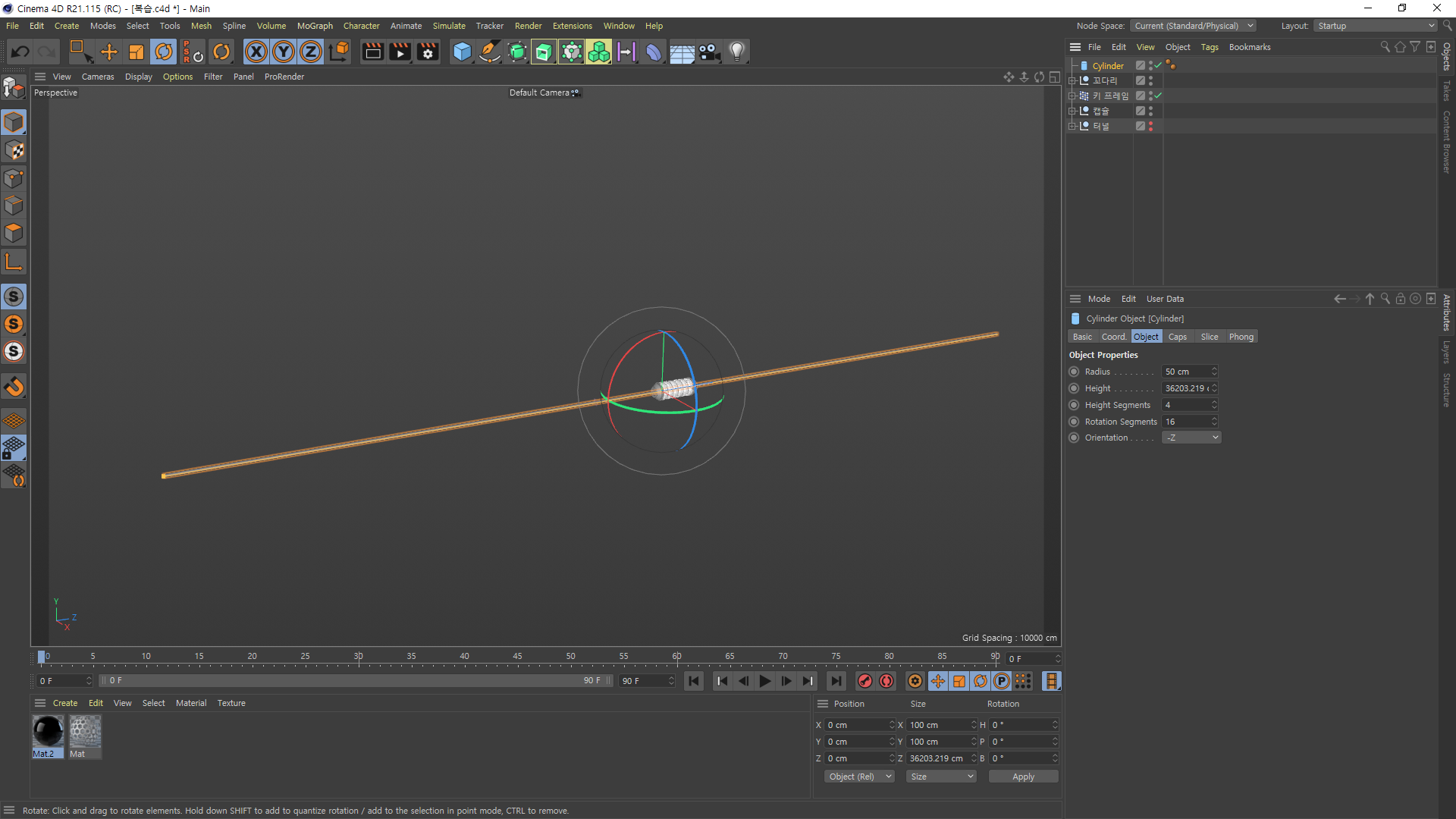
Task: Select the Move tool
Action: [x=109, y=52]
